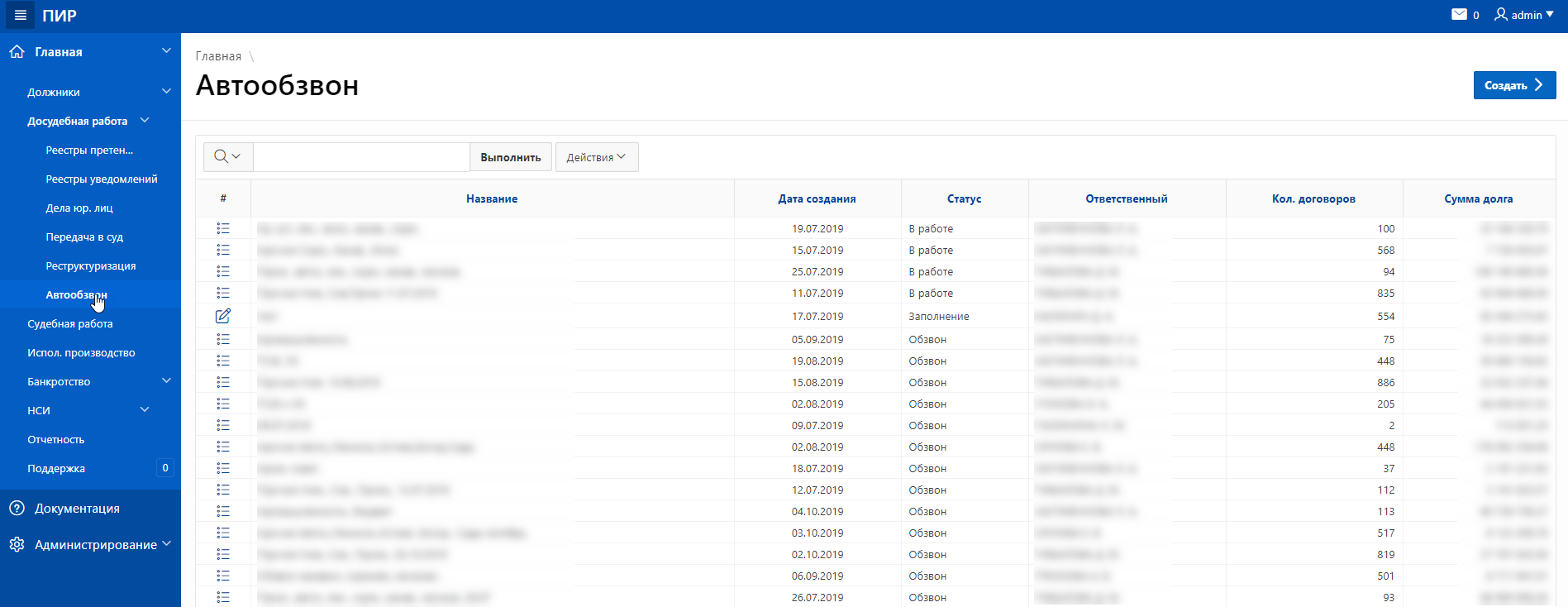Image resolution: width=1568 pixels, height=607 pixels.
Task: Expand the Банкротство sidebar section
Action: coord(166,381)
